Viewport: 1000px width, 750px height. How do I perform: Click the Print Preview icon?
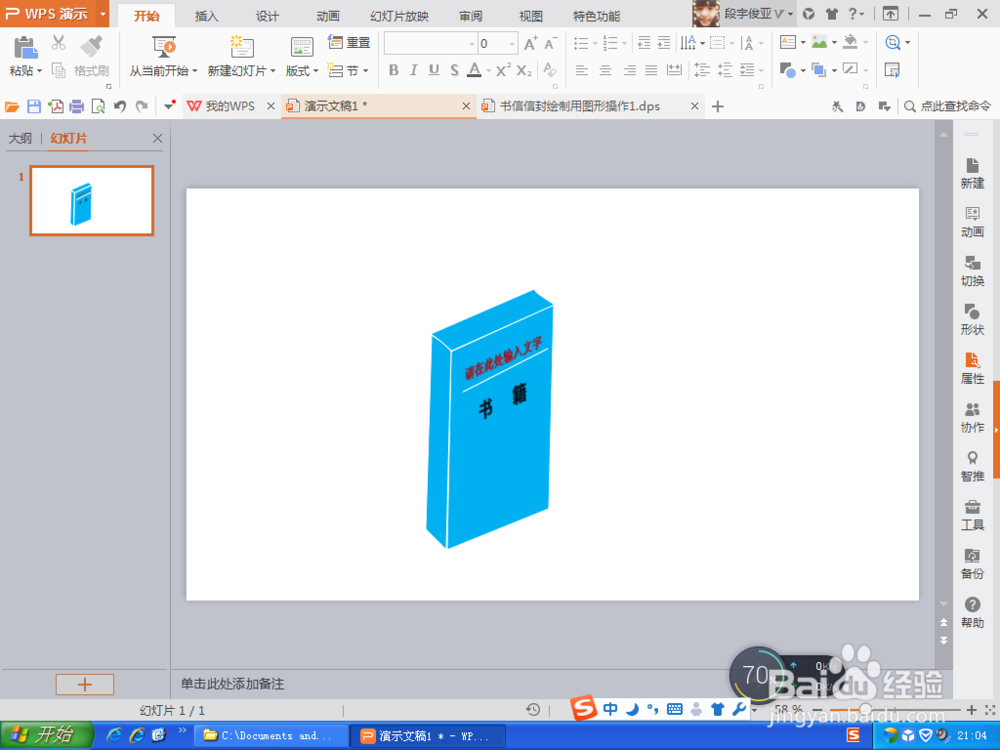98,107
